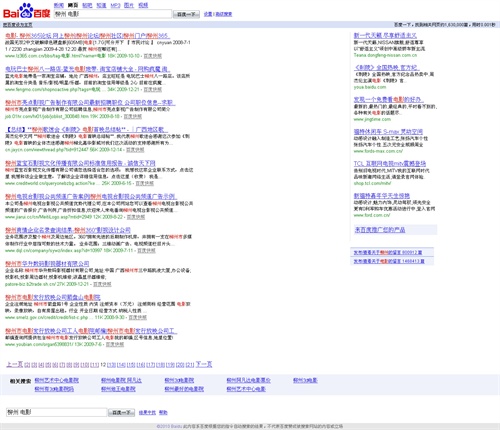Open cached snapshot for cn.jaycn.com result
The image size is (500, 430).
click(135, 150)
